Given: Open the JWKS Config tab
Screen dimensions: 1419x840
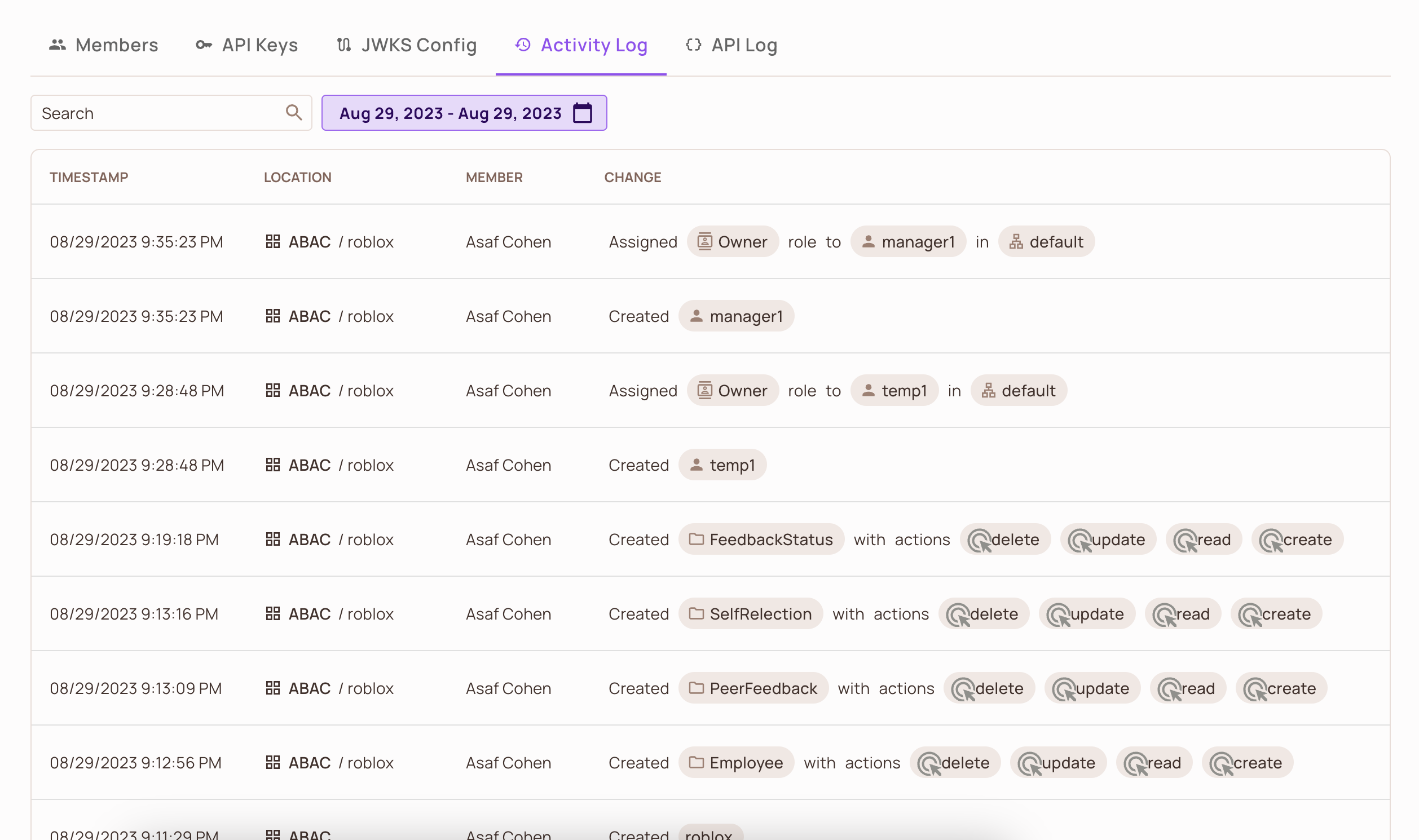Looking at the screenshot, I should pyautogui.click(x=419, y=45).
